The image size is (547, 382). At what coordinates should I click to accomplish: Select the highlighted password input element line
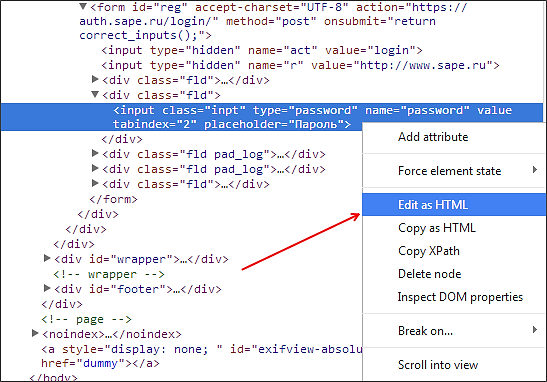(x=272, y=117)
